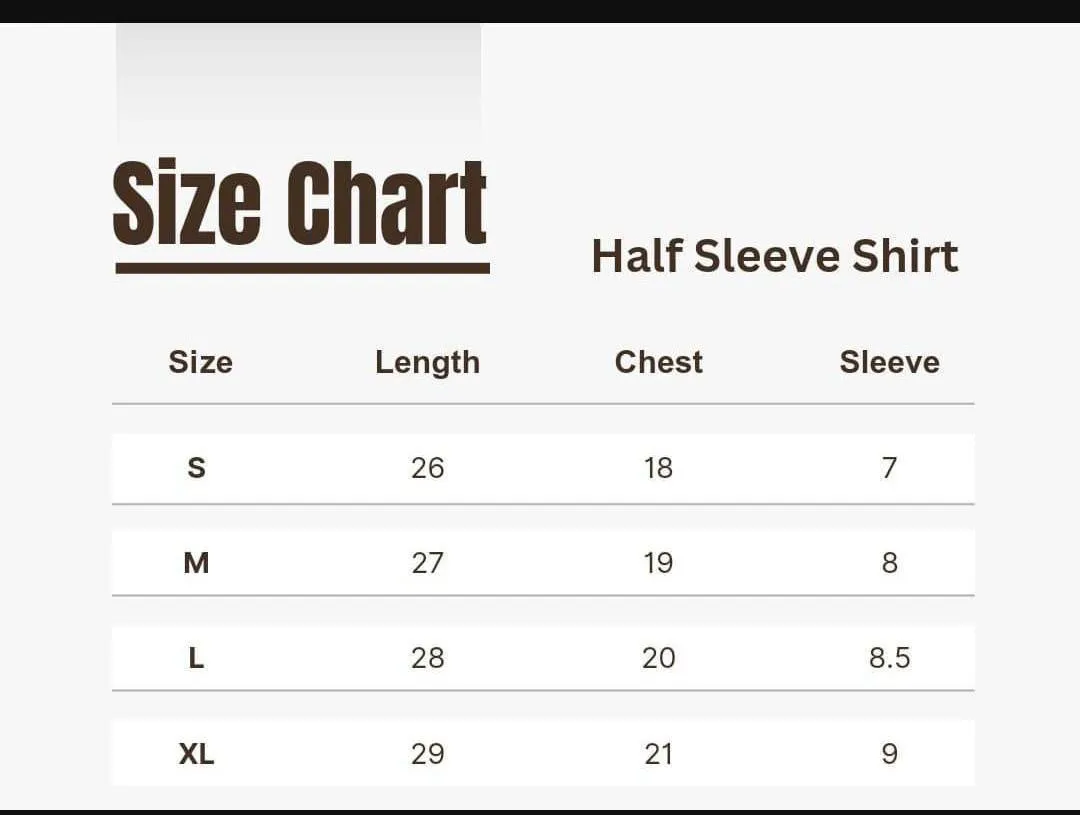Pick the length value 26 for size S

click(x=427, y=467)
